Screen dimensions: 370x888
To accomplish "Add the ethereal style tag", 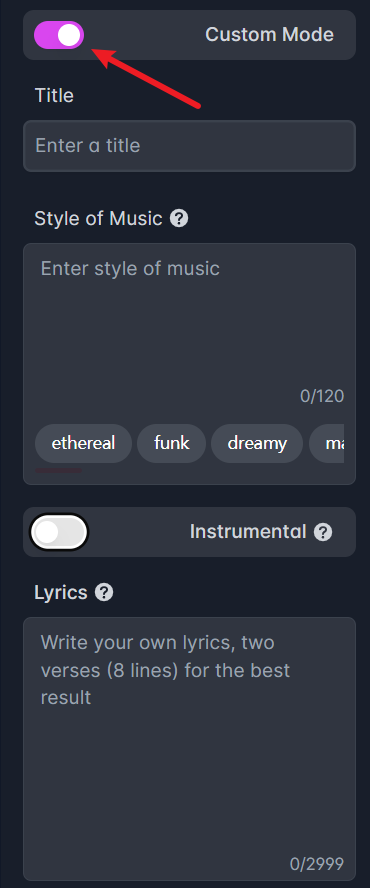I will pyautogui.click(x=83, y=443).
